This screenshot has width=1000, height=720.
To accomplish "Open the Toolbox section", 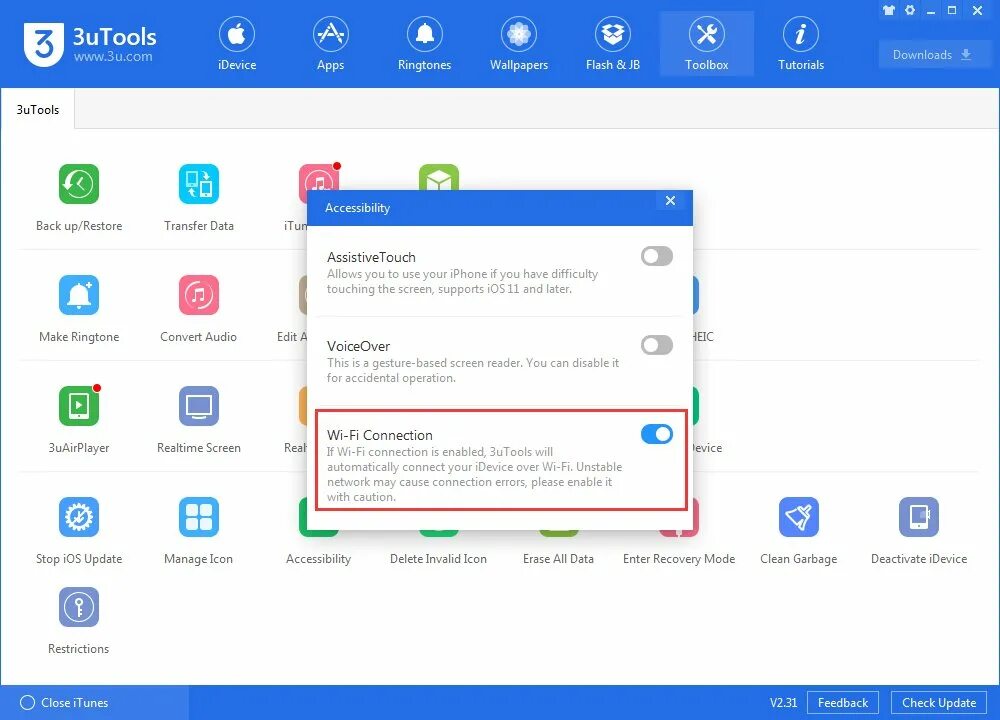I will (x=707, y=43).
